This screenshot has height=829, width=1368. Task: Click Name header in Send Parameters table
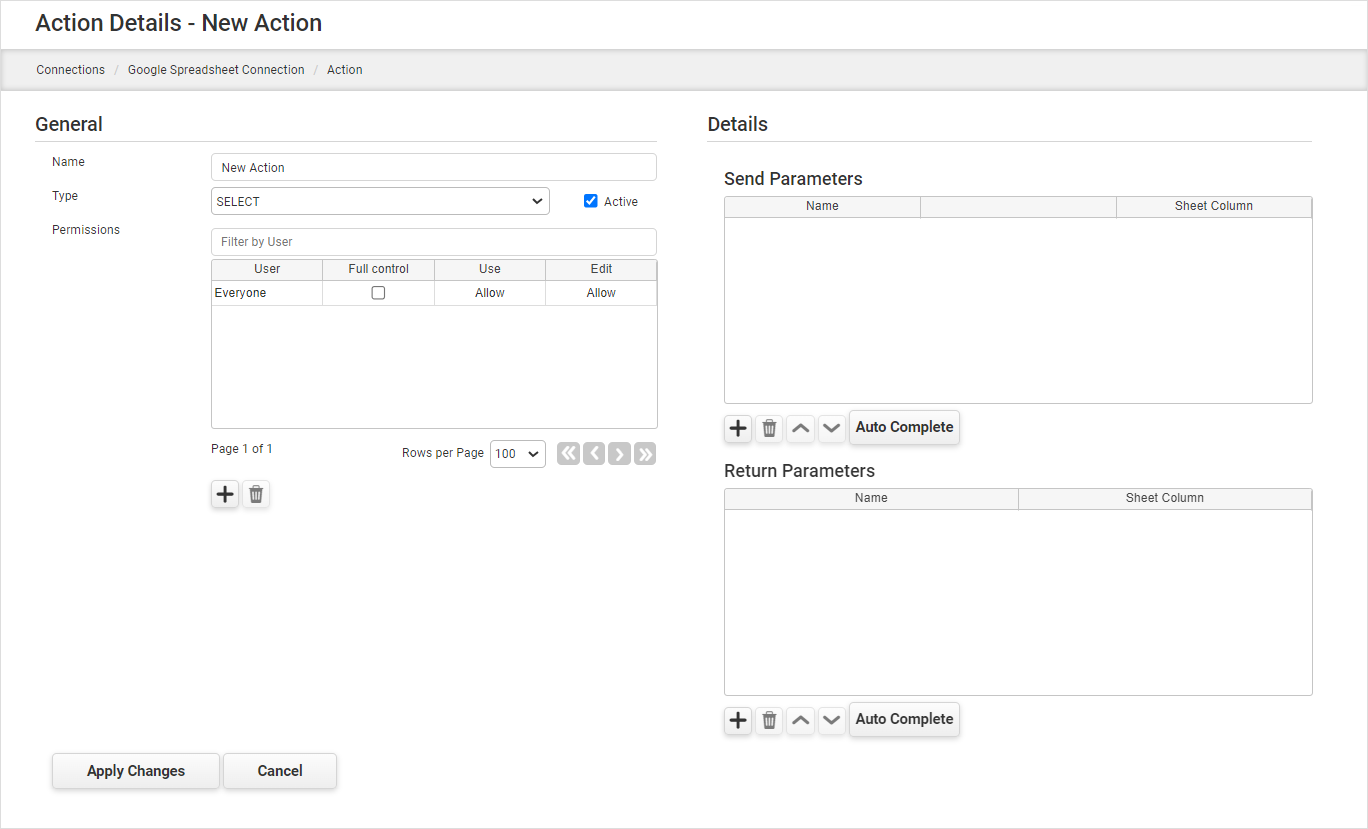[822, 206]
